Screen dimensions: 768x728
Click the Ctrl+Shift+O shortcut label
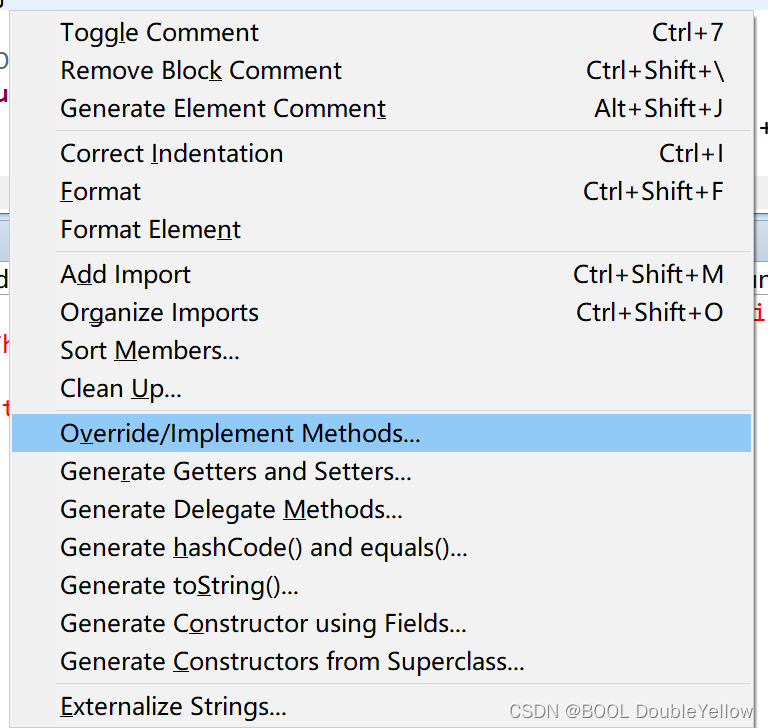coord(649,313)
